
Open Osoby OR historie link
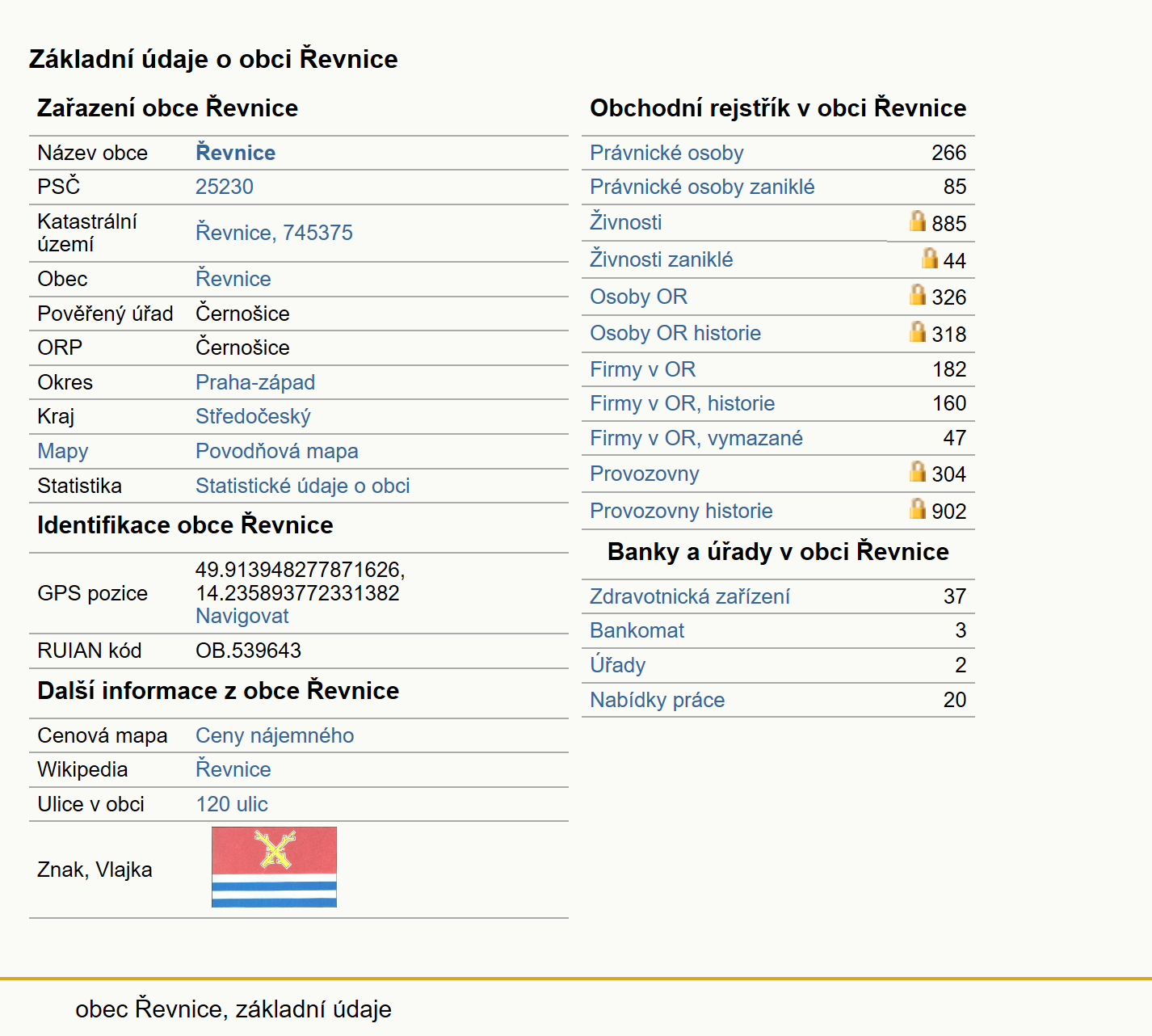(675, 333)
